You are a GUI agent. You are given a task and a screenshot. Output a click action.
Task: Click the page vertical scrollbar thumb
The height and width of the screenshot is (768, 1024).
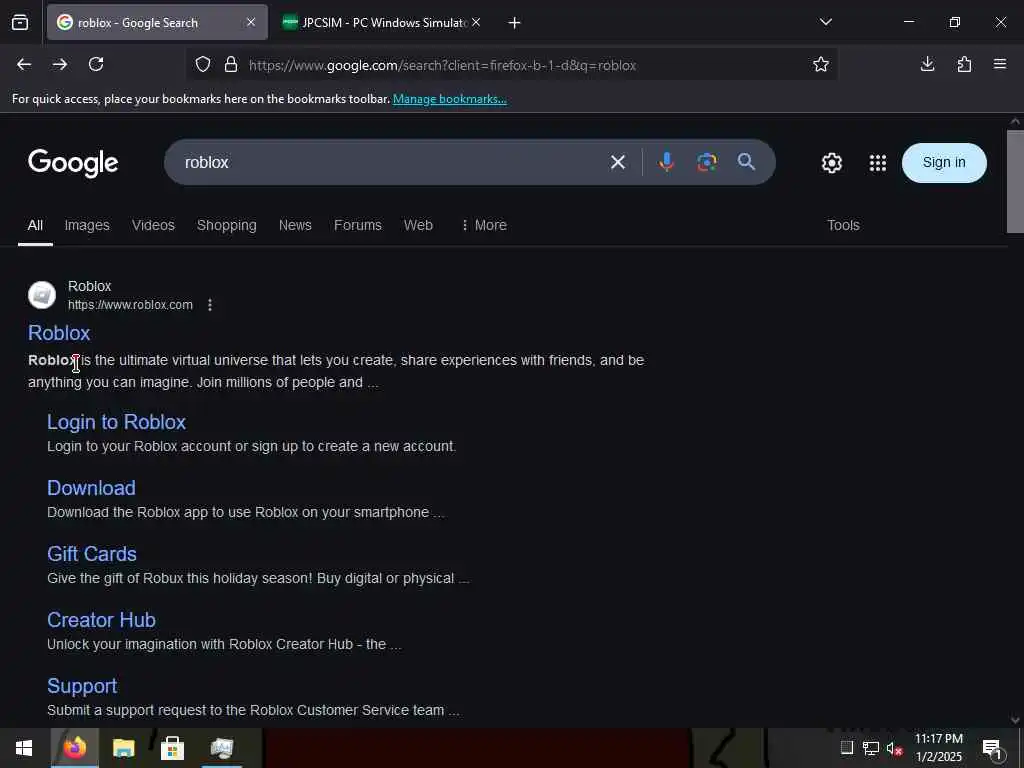[1015, 181]
